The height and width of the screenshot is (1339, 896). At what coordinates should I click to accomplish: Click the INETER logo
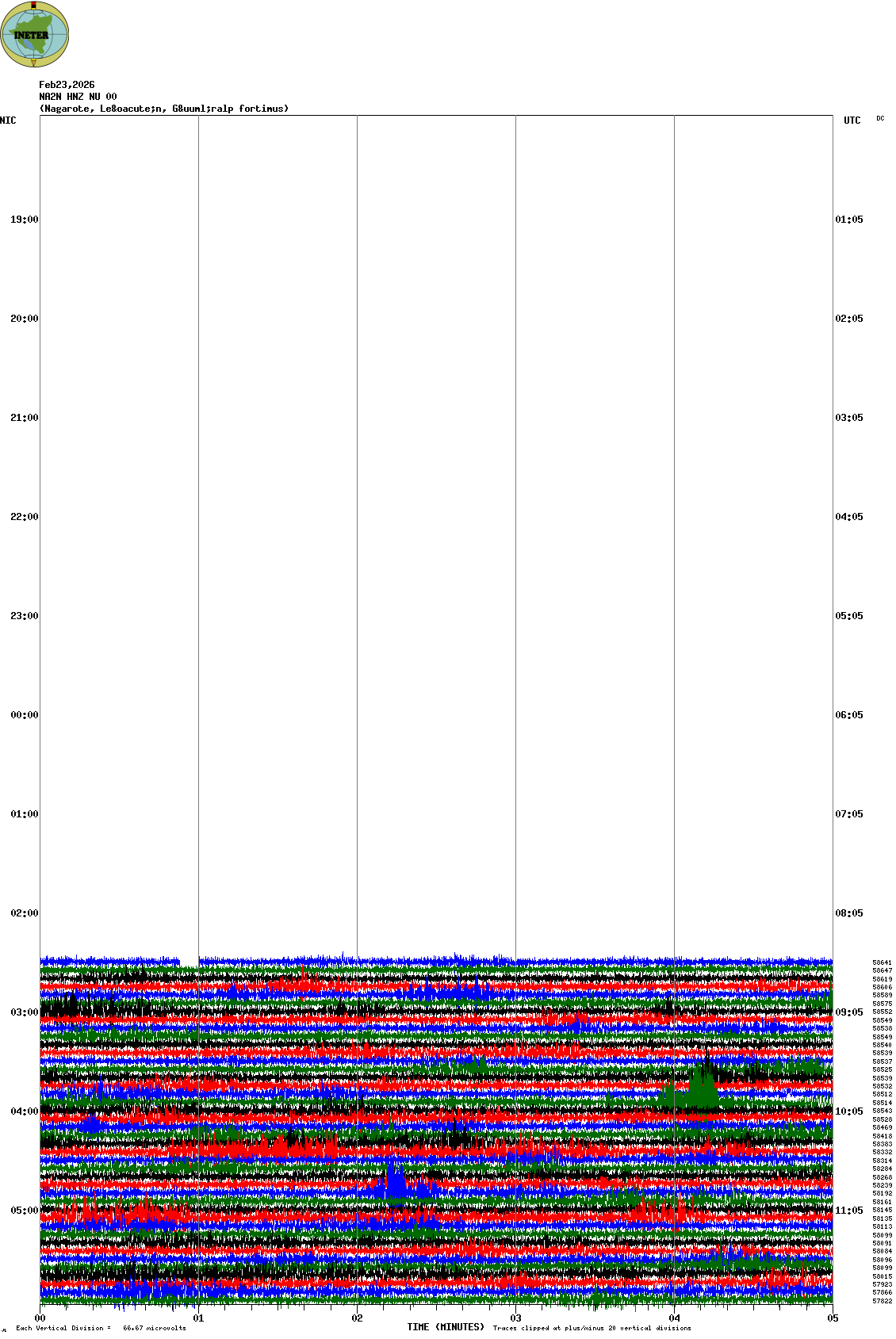point(34,35)
